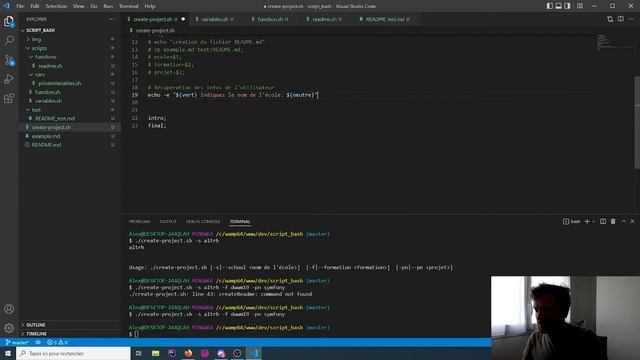Screen dimensions: 640x360
Task: Add a new terminal with plus icon
Action: [587, 221]
